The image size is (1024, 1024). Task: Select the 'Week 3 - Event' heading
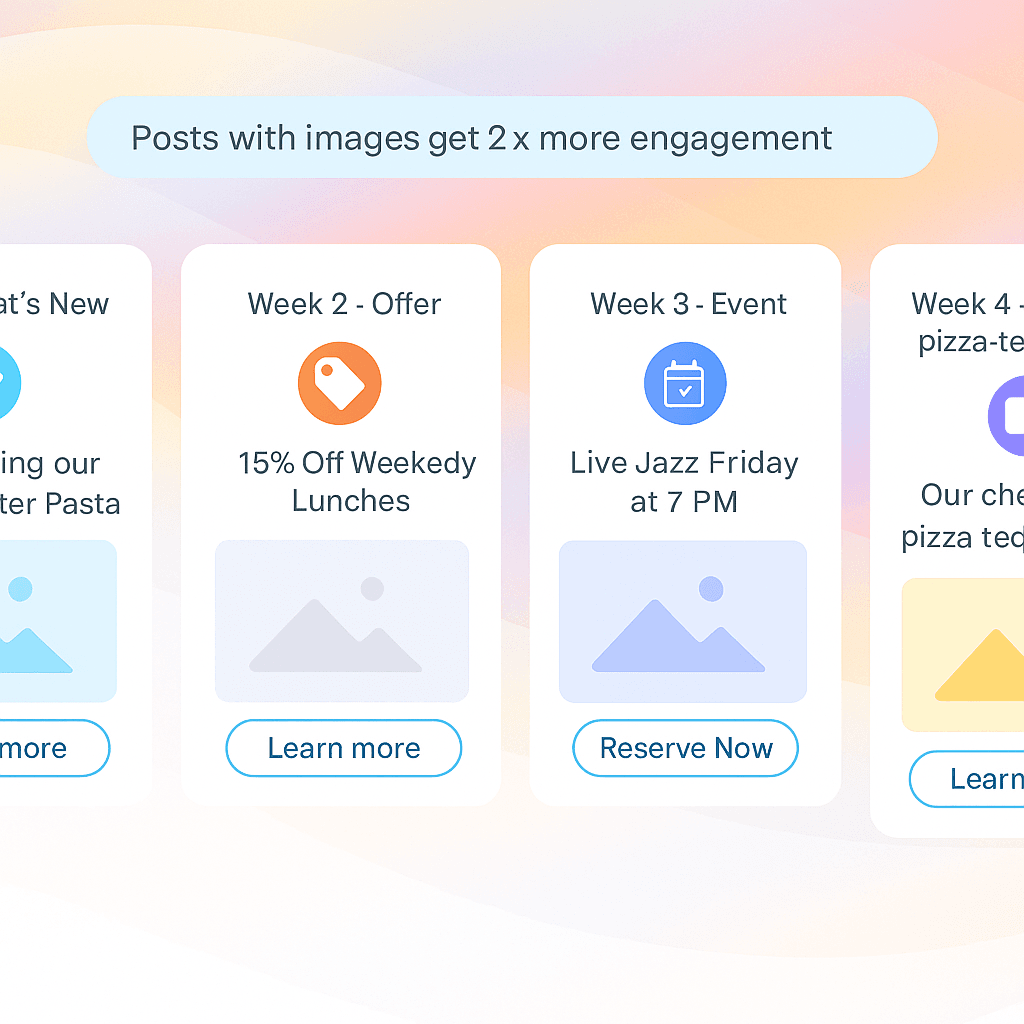(688, 304)
